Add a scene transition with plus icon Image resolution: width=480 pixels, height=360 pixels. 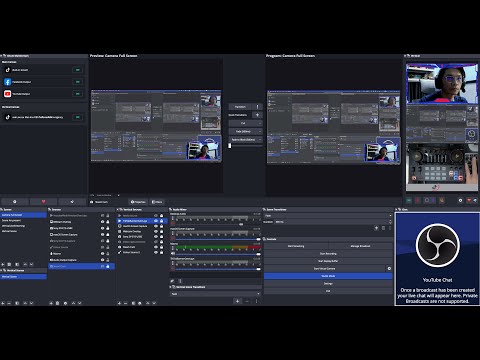(x=376, y=228)
